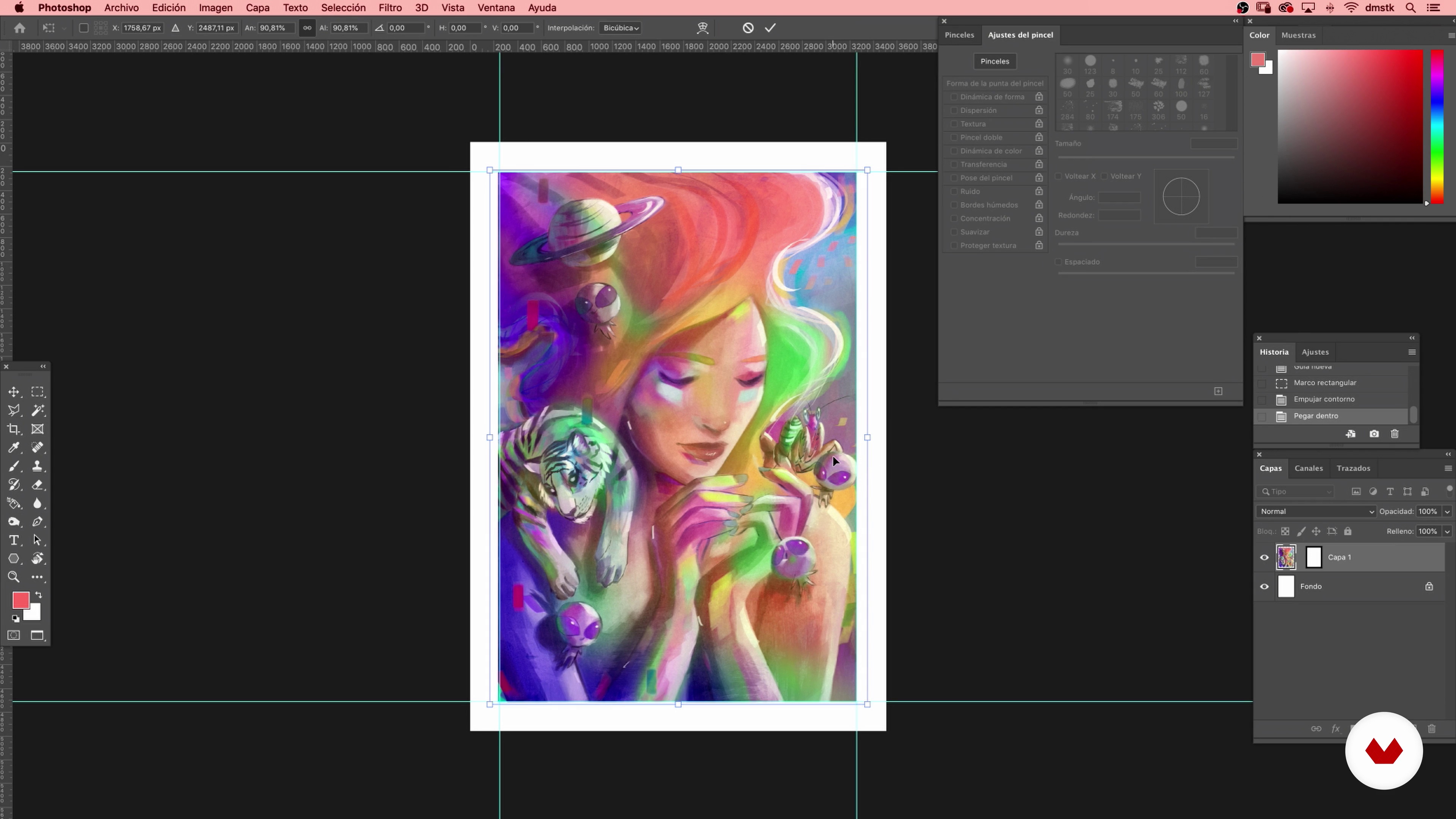Open the Interpolación Bicúbica dropdown
1456x819 pixels.
pyautogui.click(x=620, y=28)
